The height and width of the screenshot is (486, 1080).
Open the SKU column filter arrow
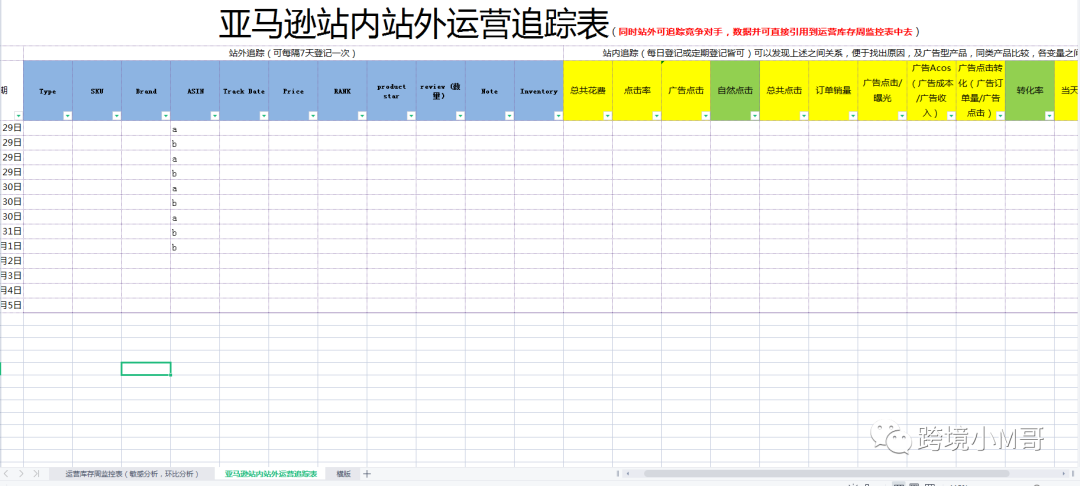pyautogui.click(x=116, y=116)
